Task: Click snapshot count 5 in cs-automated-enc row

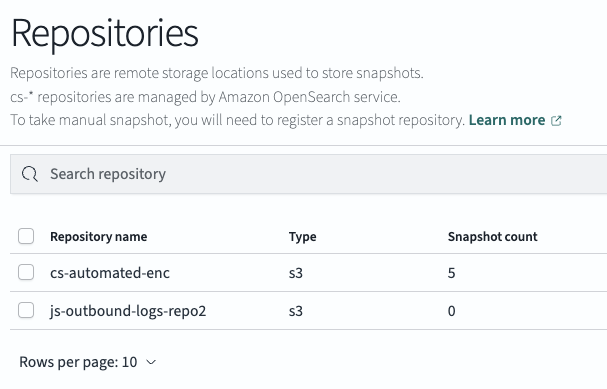Action: click(451, 273)
